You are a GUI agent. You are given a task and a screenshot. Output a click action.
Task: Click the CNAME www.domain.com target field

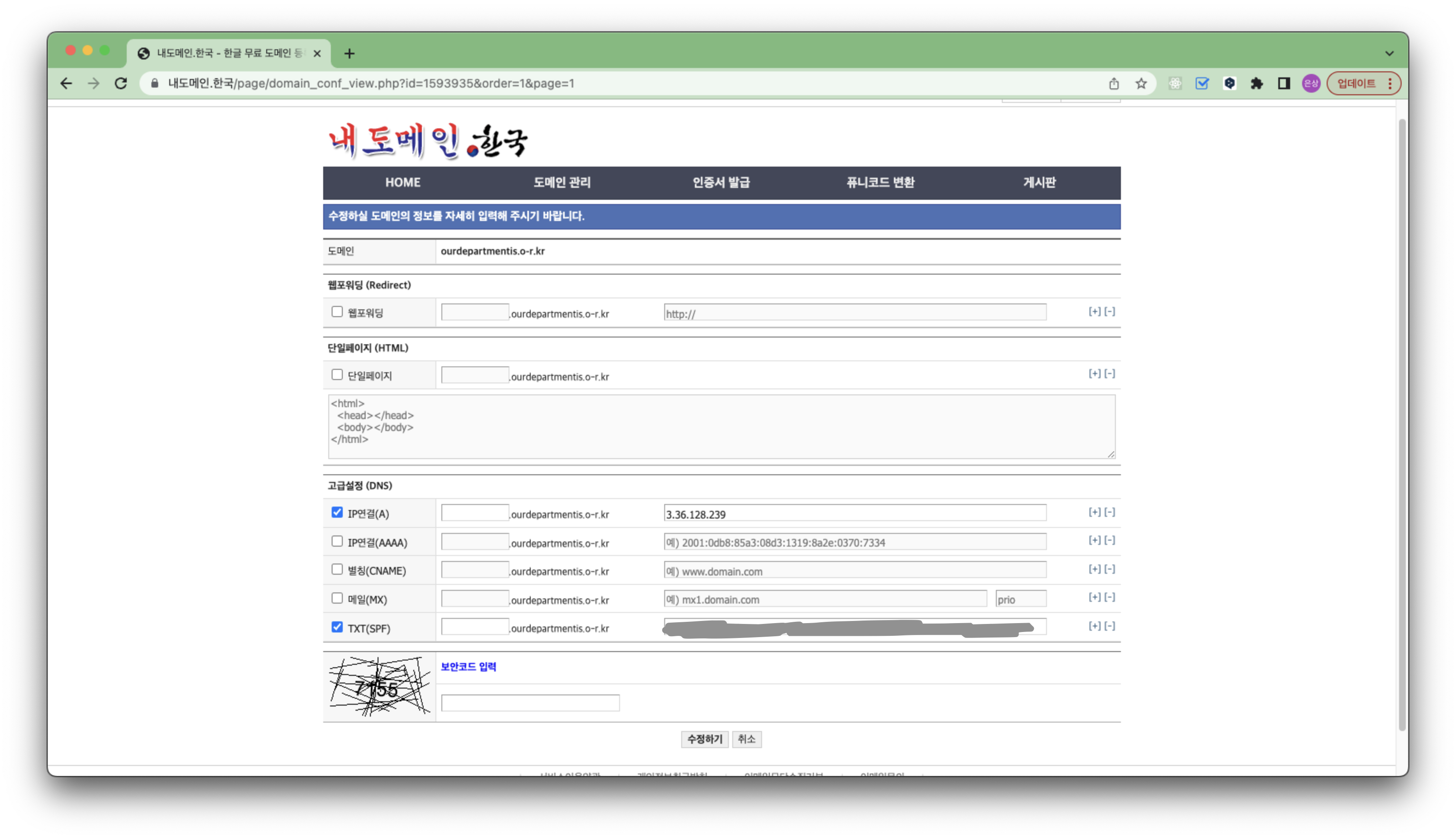pos(855,570)
